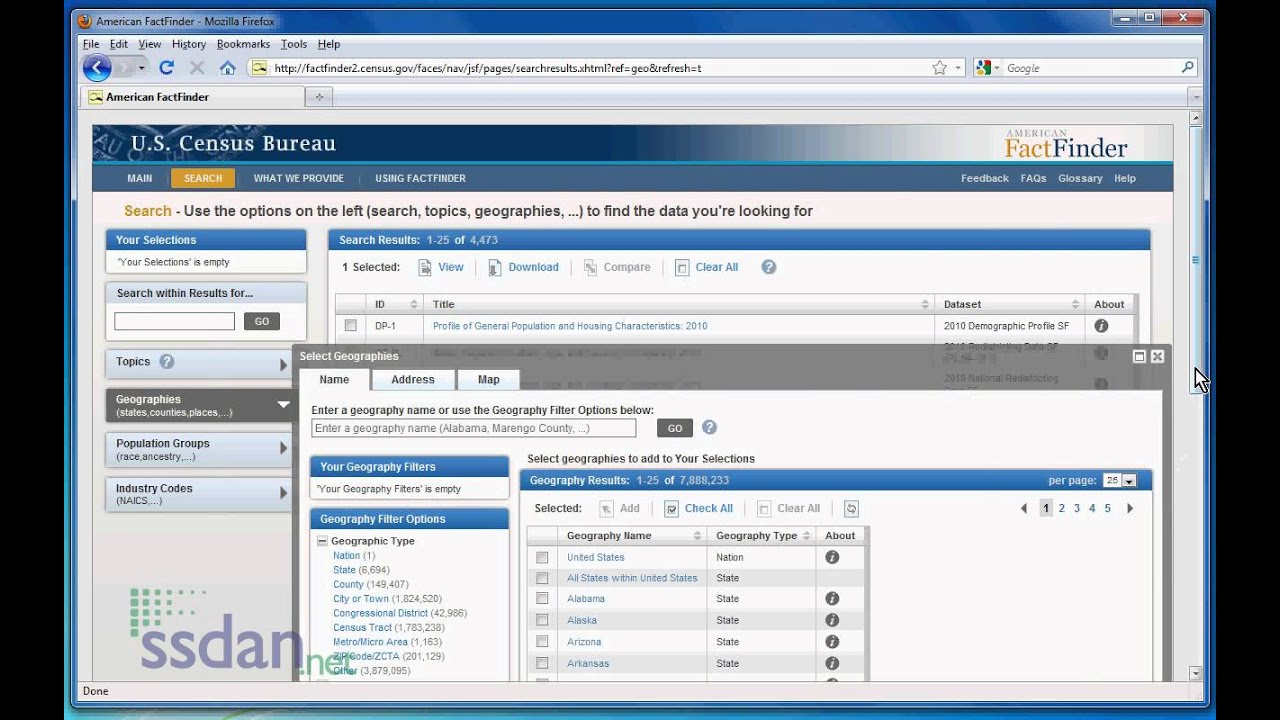This screenshot has height=720, width=1280.
Task: Filter geographies by Census Tract
Action: tap(362, 627)
